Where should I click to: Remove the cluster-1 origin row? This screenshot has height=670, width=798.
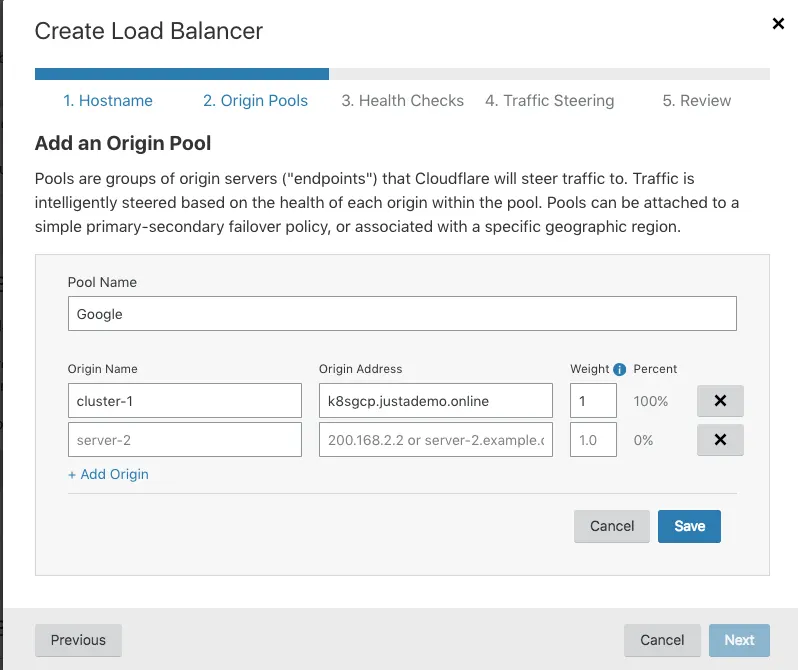point(720,401)
